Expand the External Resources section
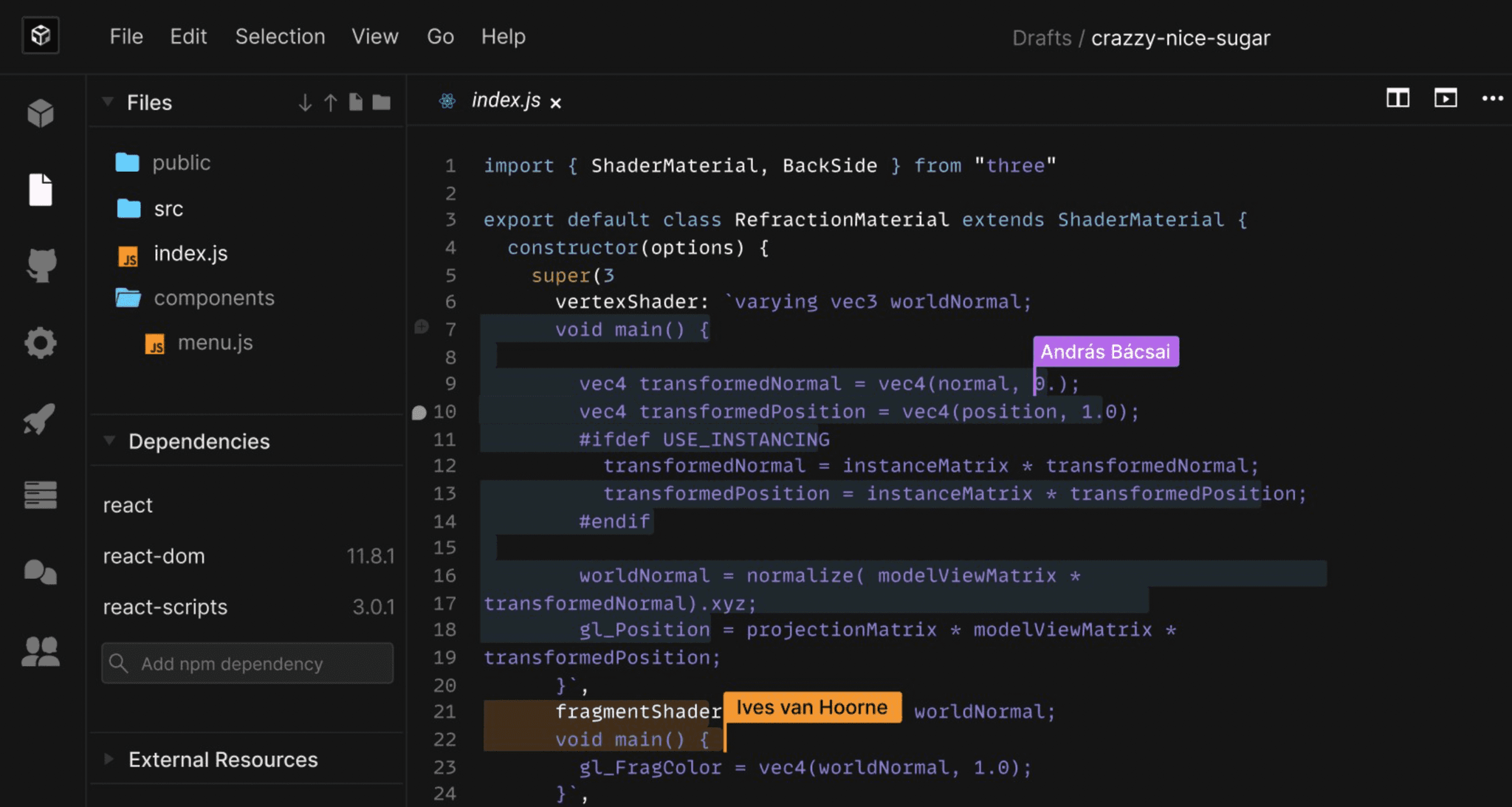 click(109, 759)
